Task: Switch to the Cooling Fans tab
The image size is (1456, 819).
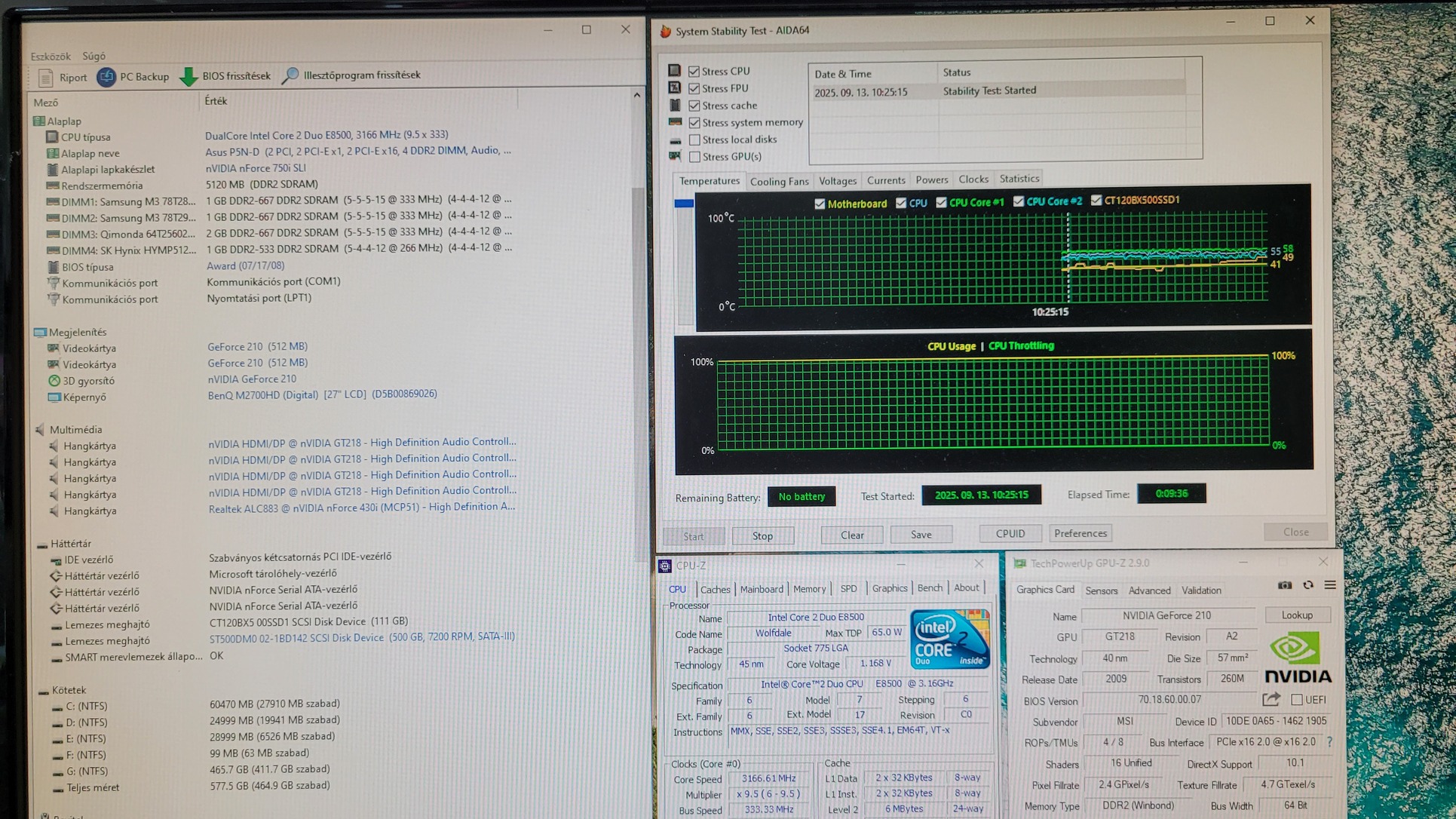Action: pos(779,181)
